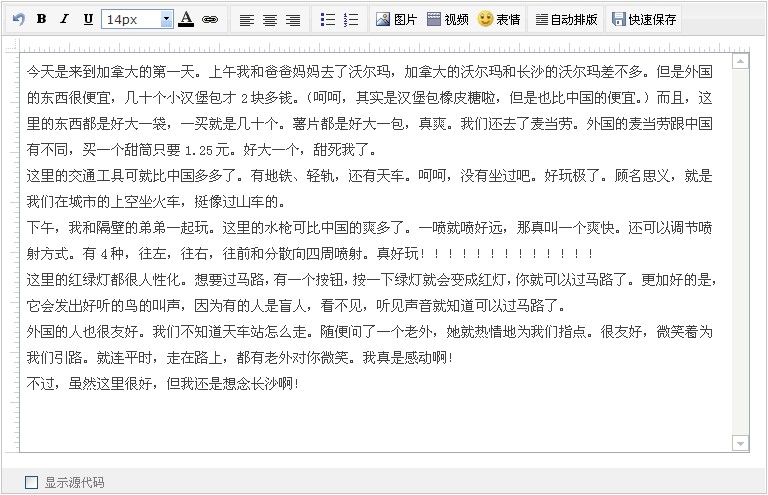Click the text '买一个甜筒只要 1.25 元'

155,150
